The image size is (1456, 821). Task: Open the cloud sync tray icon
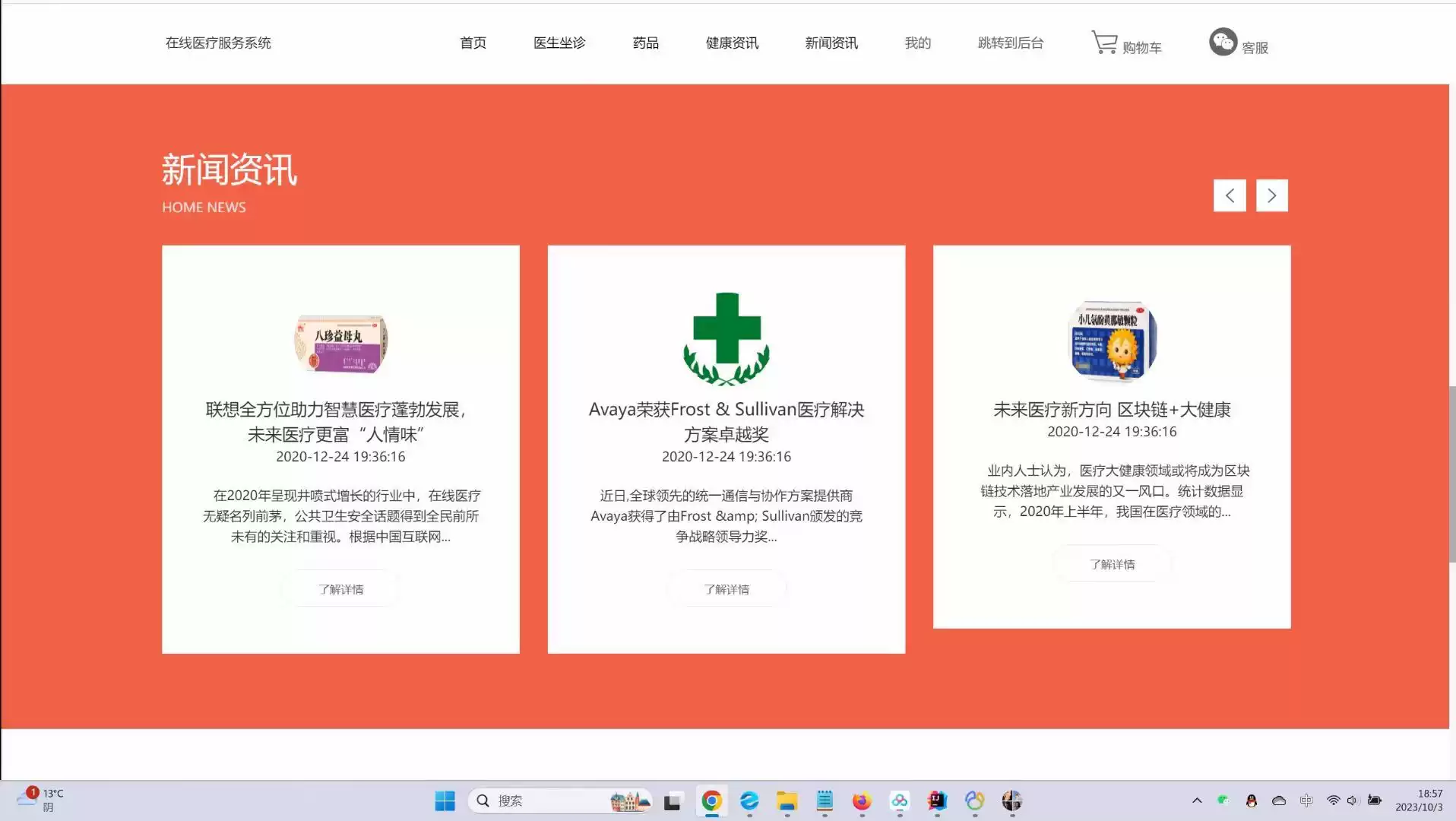coord(1279,800)
